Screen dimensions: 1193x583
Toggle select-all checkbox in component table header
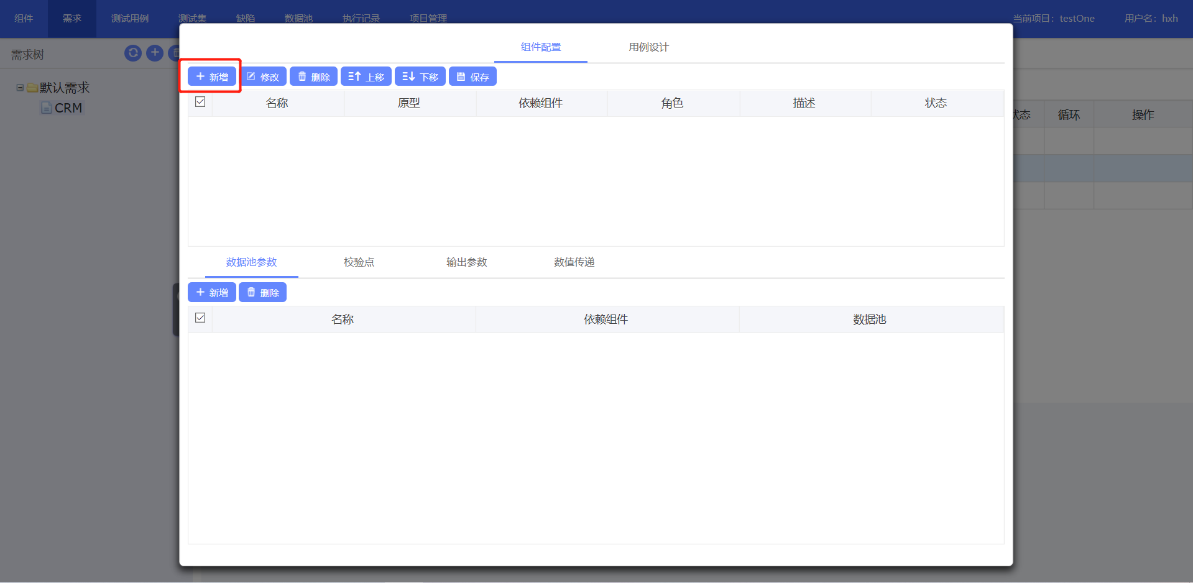pyautogui.click(x=200, y=102)
